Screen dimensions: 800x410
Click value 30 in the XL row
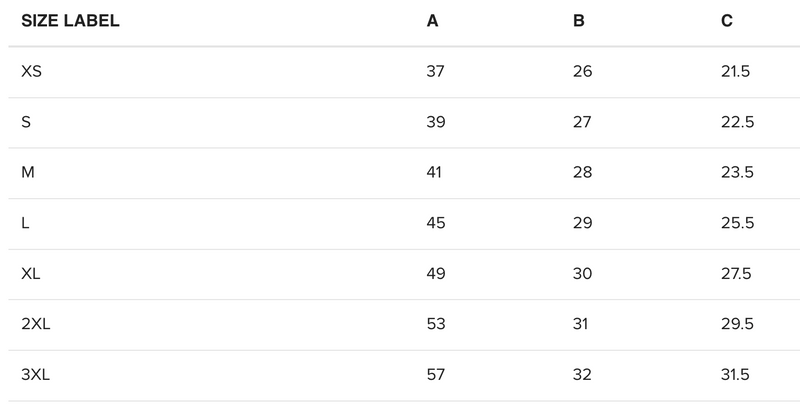(582, 274)
